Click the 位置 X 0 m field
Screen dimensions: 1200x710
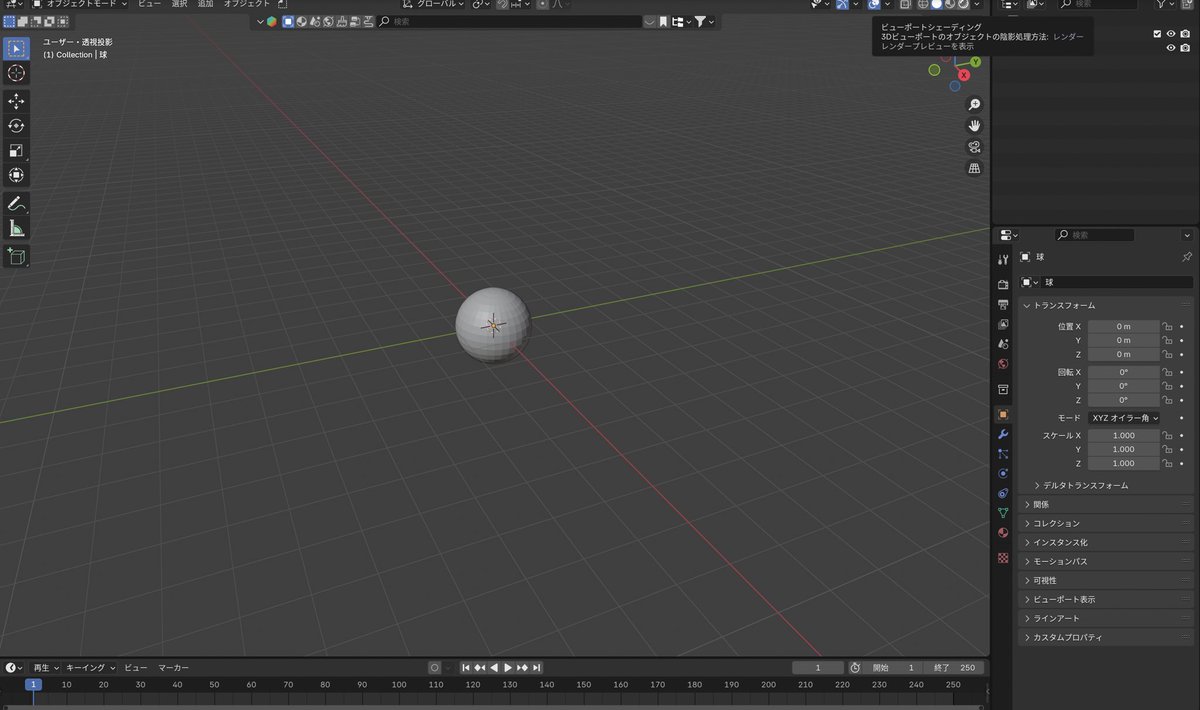[1123, 326]
